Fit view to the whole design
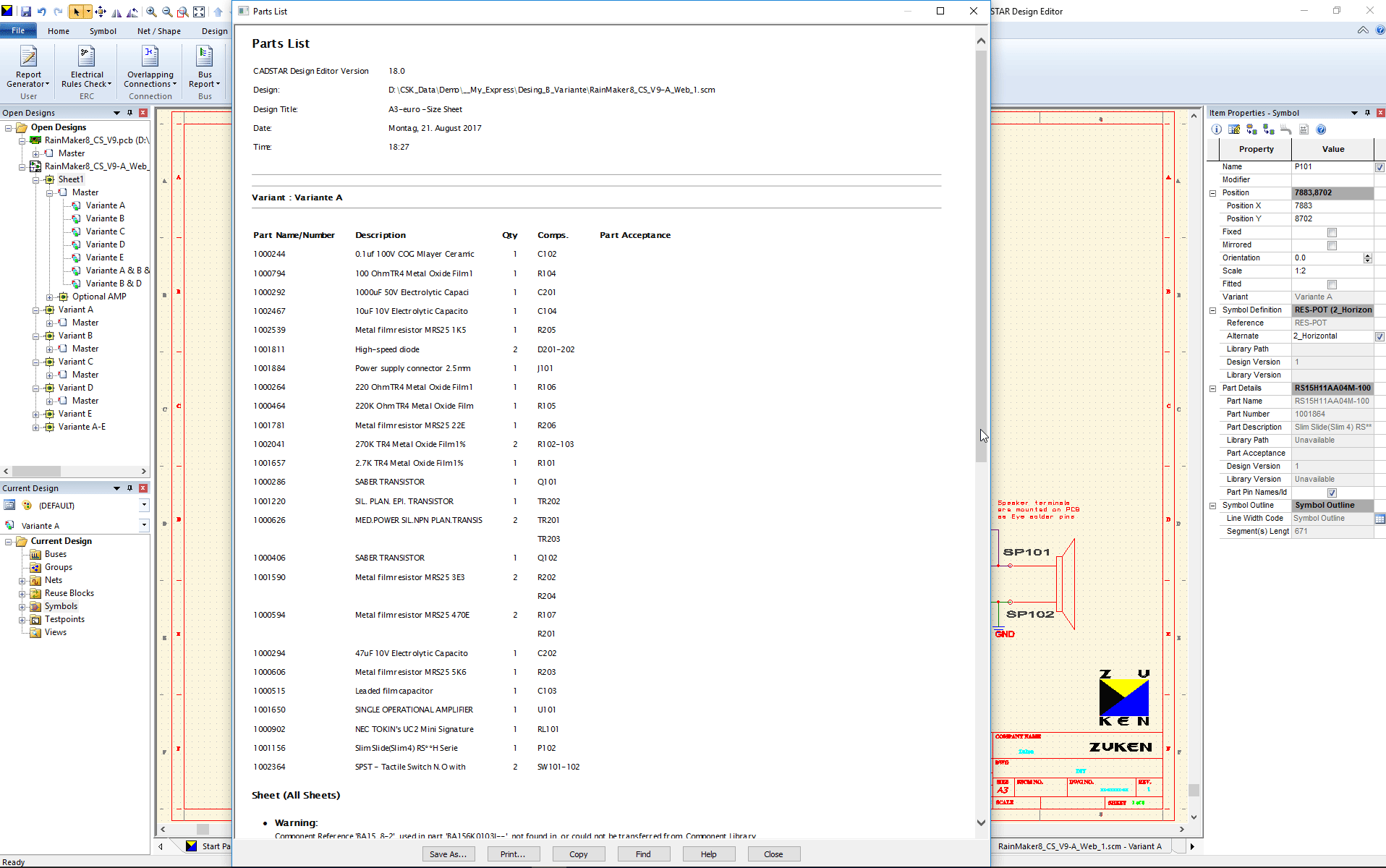 click(199, 12)
